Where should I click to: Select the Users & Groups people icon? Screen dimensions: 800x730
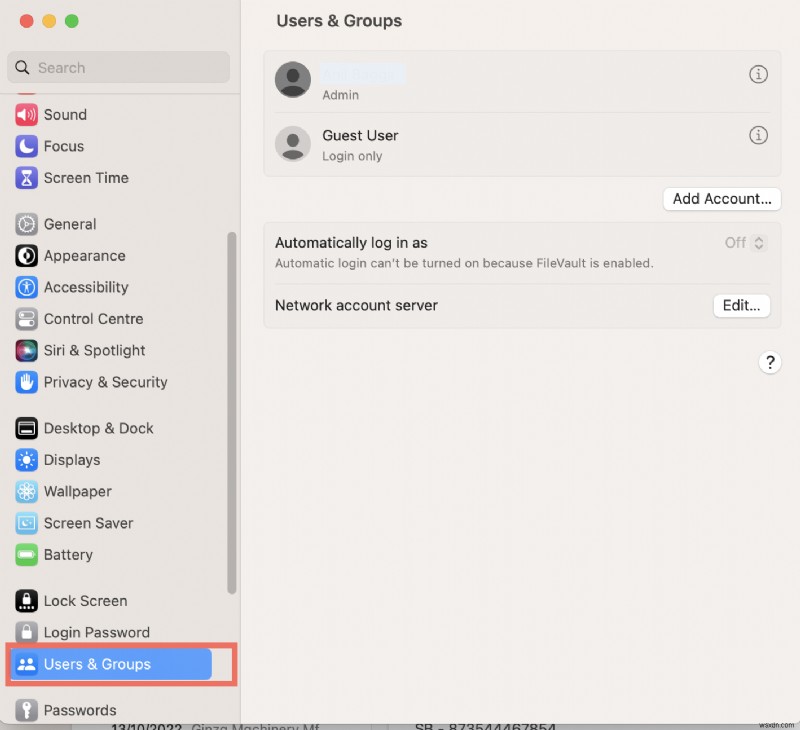tap(26, 664)
